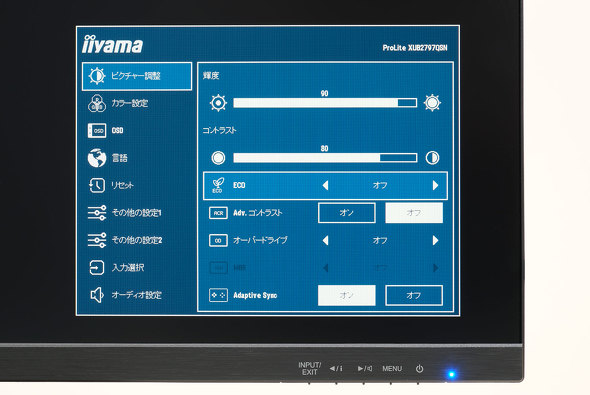Click the ACR Adv. contrast icon
This screenshot has height=395, width=590.
click(x=218, y=213)
